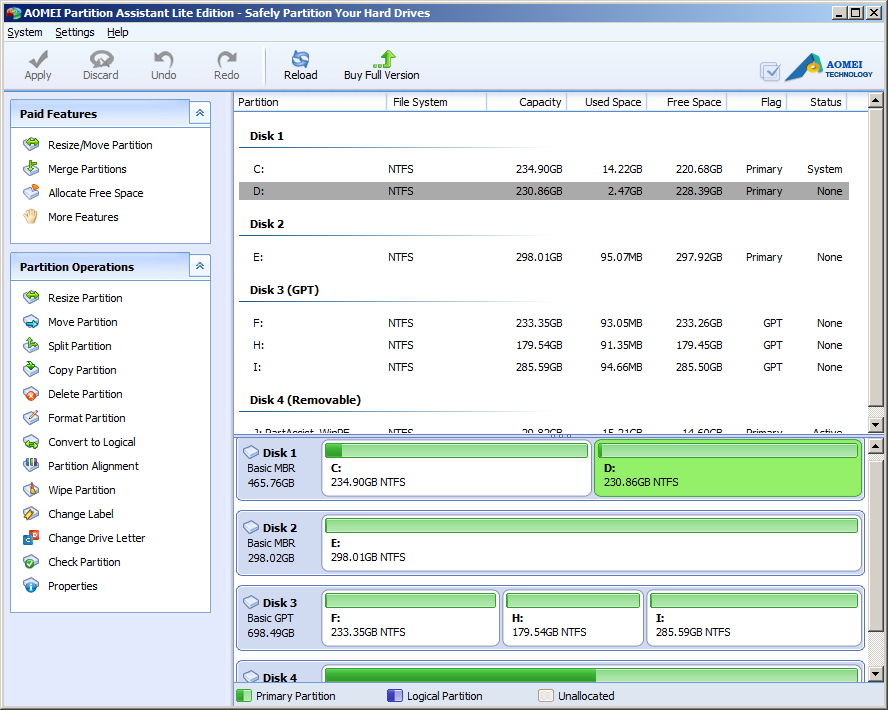This screenshot has width=888, height=710.
Task: Click the Disk 1 heading in partition list
Action: click(267, 136)
